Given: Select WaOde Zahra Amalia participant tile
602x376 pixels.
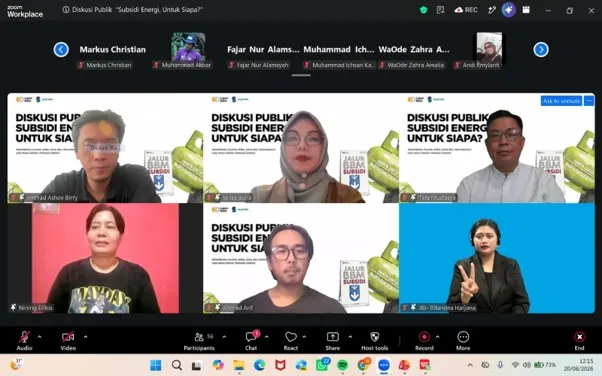Looking at the screenshot, I should [414, 51].
